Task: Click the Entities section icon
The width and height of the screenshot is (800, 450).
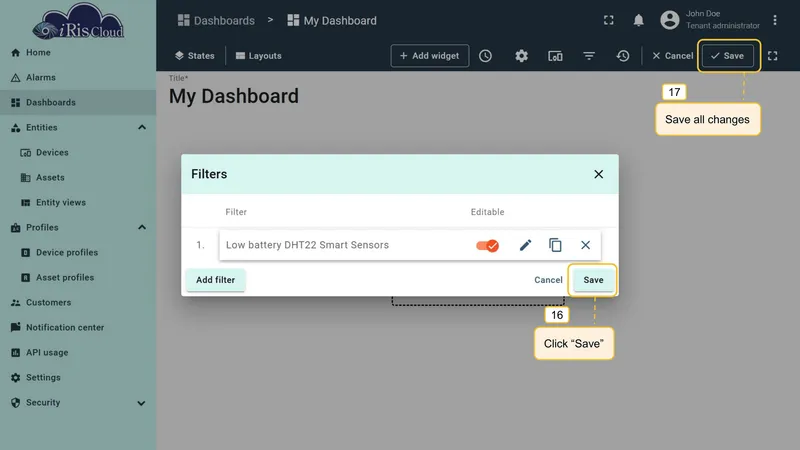Action: pos(15,128)
